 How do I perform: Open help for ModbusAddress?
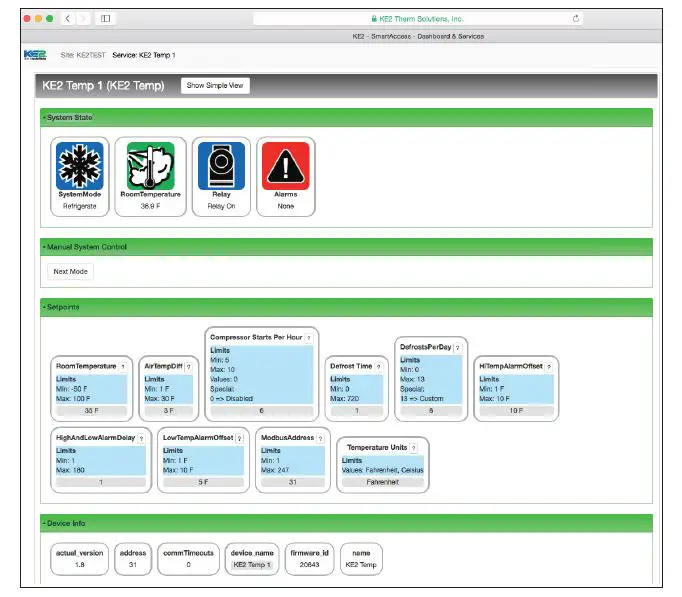click(x=320, y=439)
